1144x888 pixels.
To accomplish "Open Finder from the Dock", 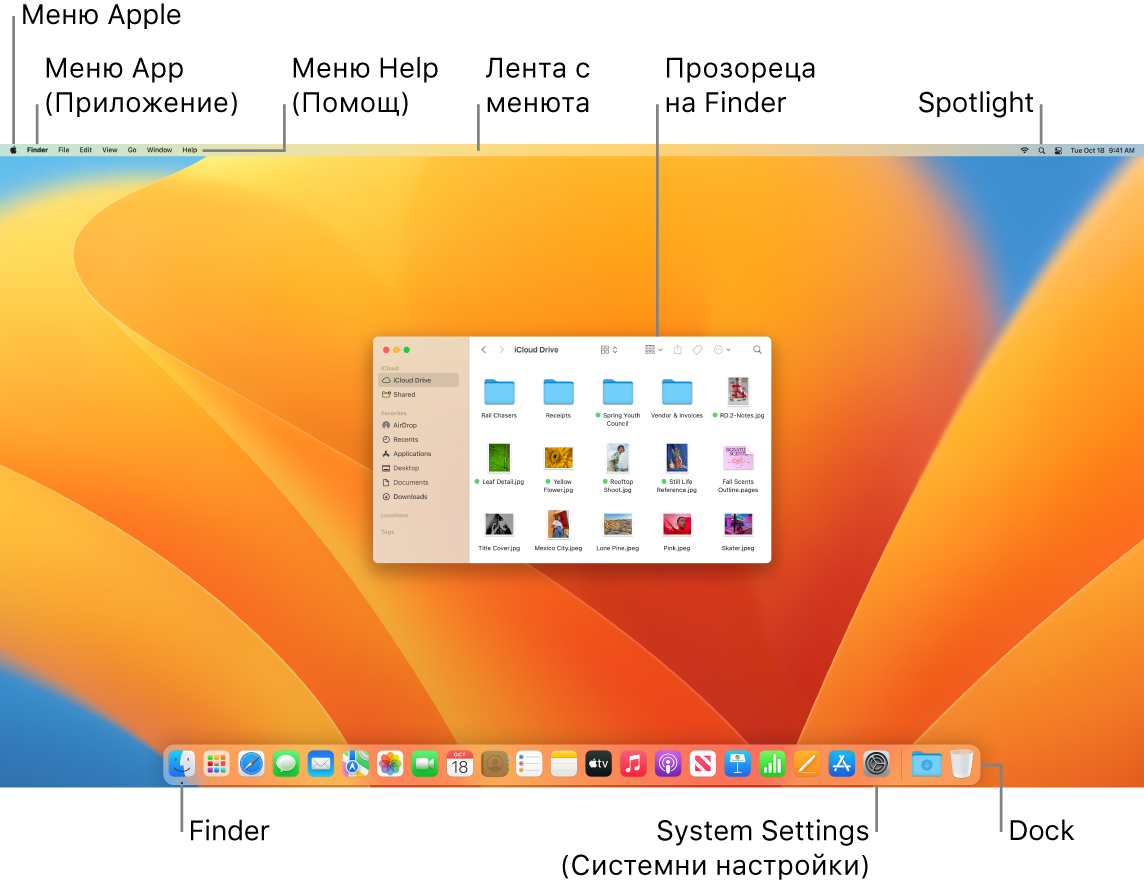I will pos(182,764).
